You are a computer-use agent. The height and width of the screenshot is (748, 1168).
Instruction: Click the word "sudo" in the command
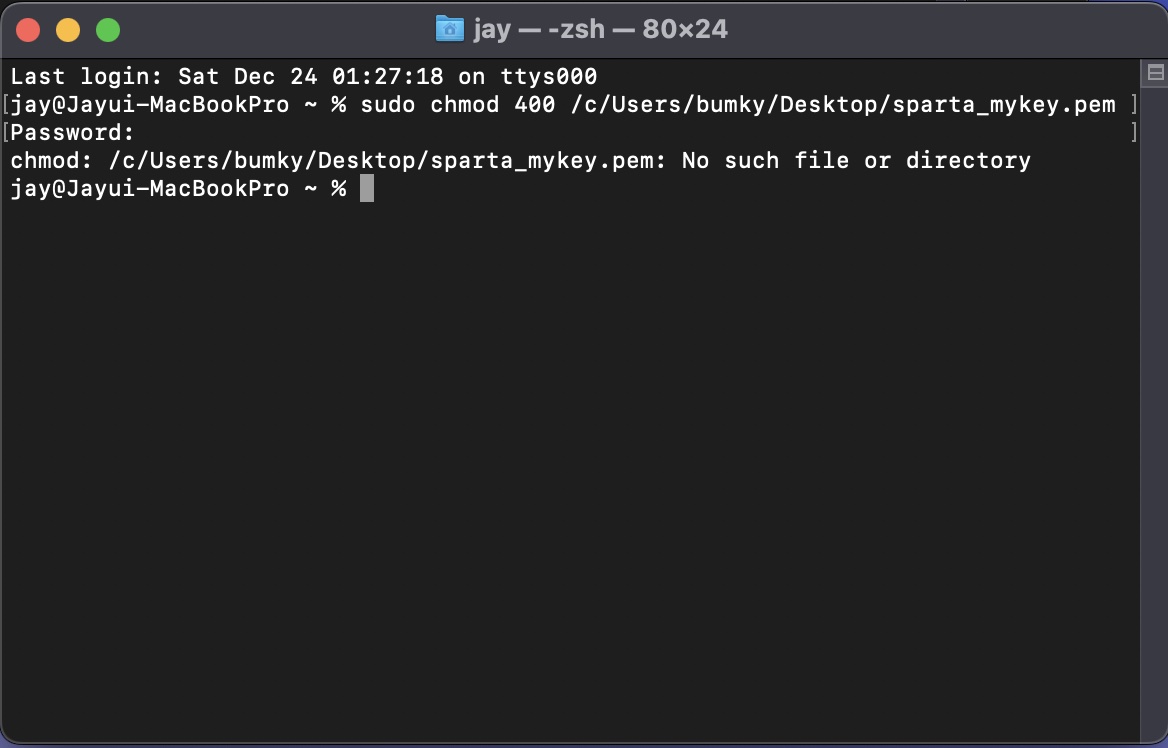point(388,104)
